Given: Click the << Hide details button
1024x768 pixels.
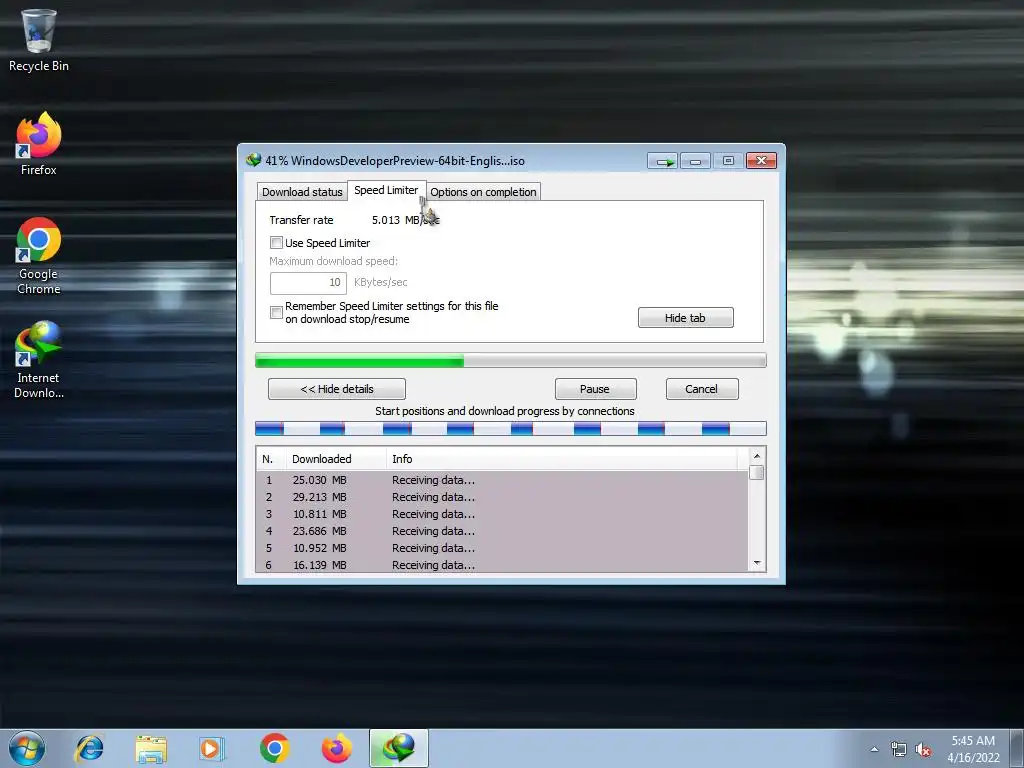Looking at the screenshot, I should tap(336, 389).
